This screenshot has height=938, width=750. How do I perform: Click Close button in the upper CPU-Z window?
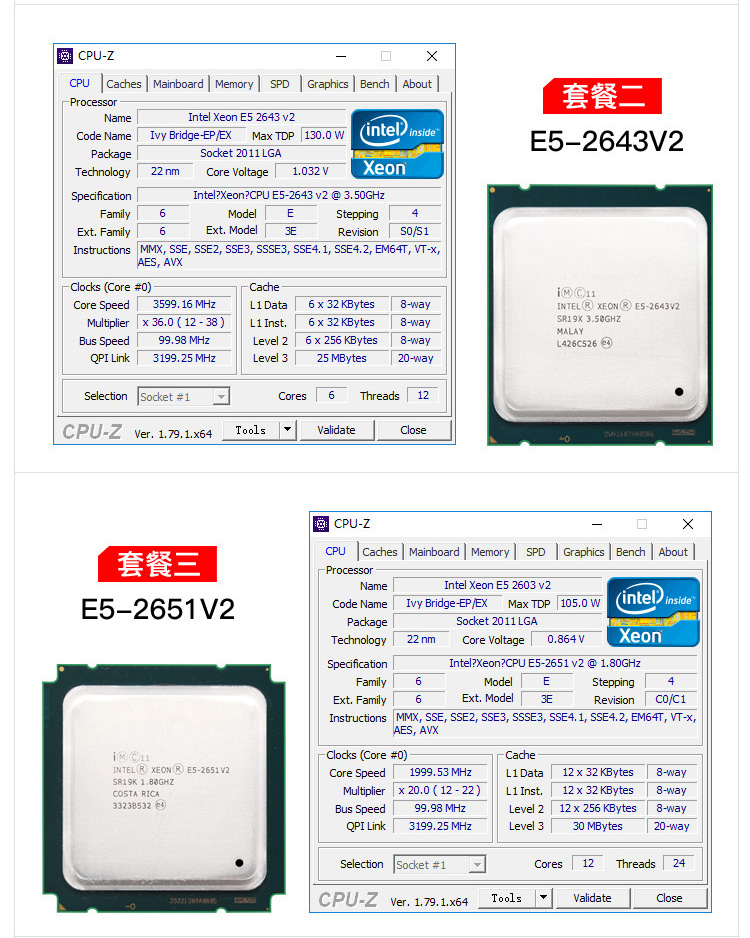click(413, 430)
